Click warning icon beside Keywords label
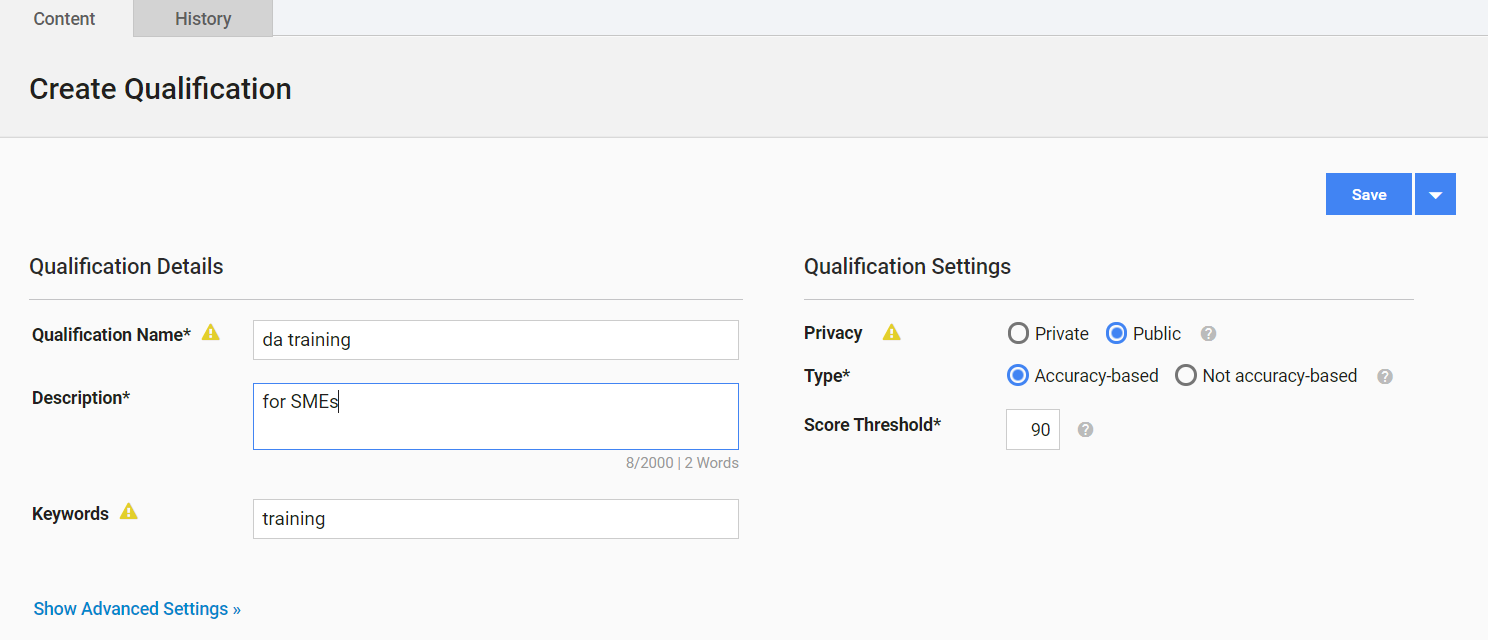Image resolution: width=1488 pixels, height=640 pixels. coord(128,512)
